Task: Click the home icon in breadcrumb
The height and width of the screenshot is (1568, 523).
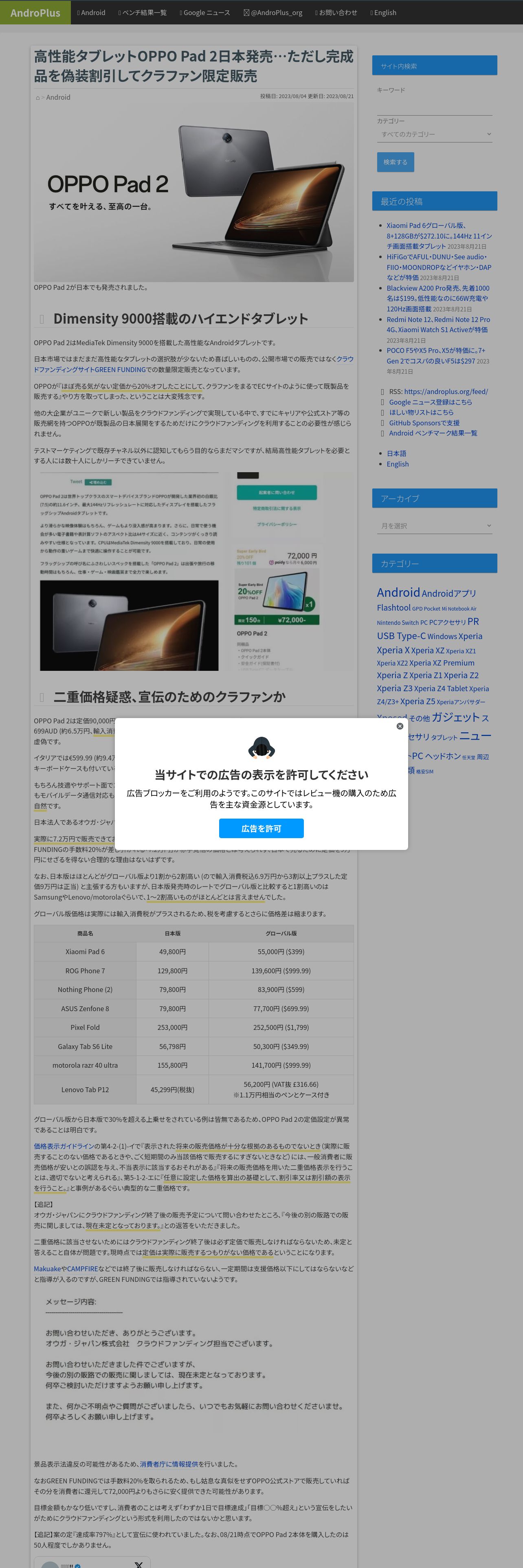Action: [x=37, y=97]
